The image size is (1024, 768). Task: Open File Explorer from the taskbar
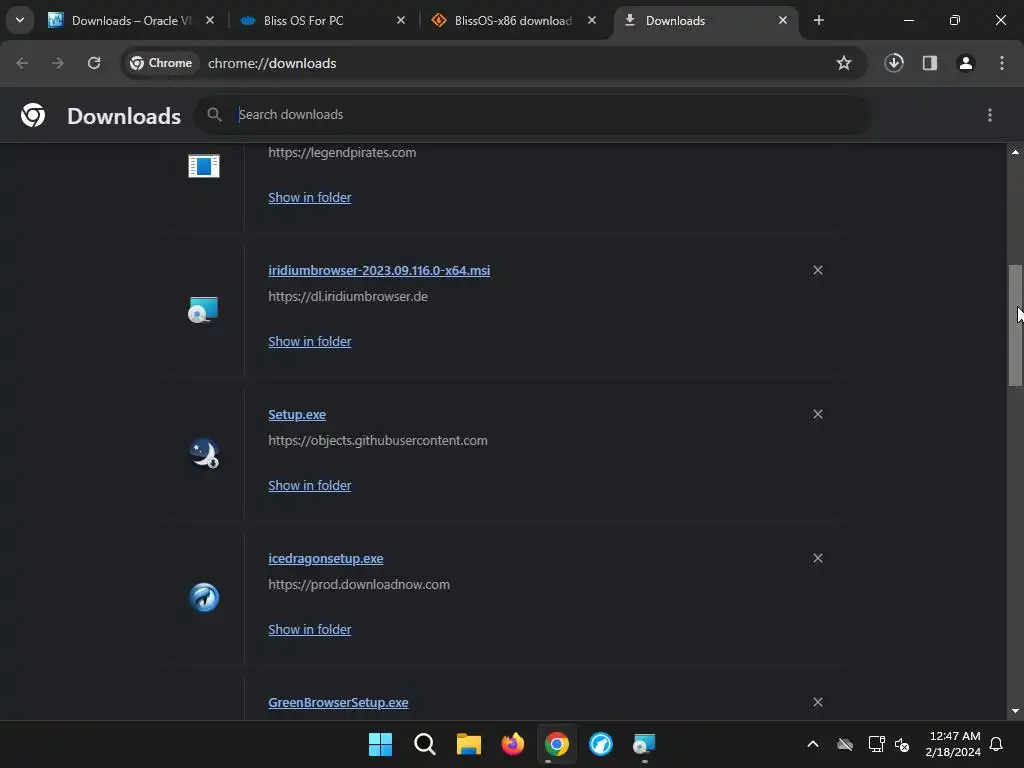[468, 744]
